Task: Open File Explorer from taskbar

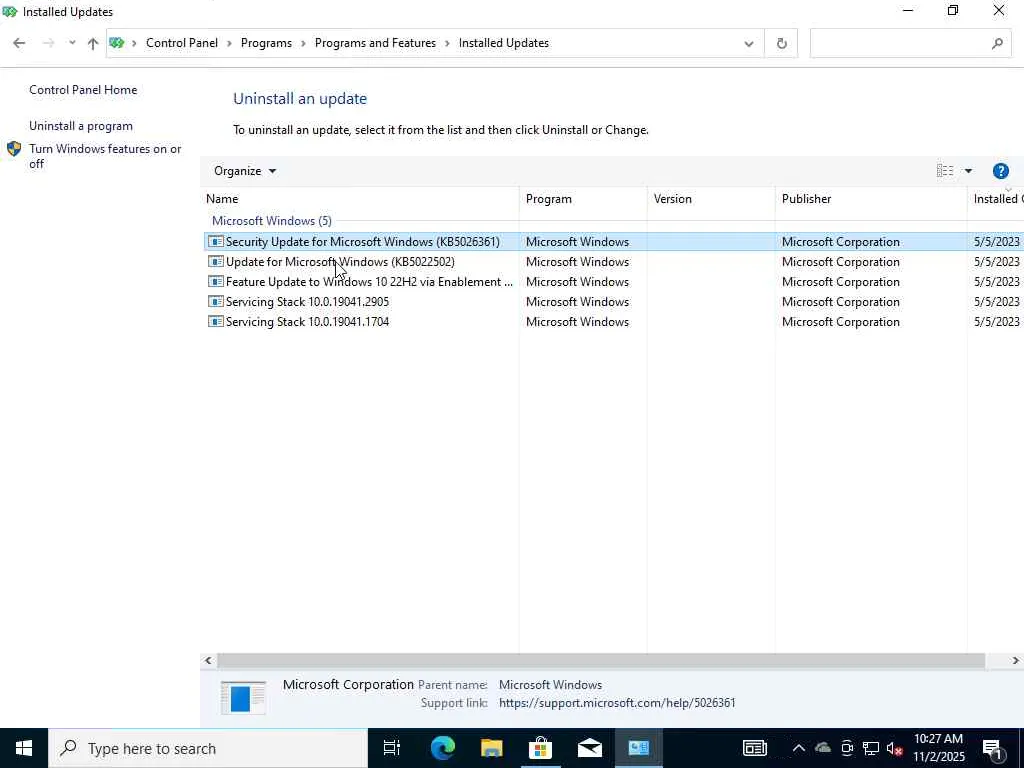Action: [492, 748]
